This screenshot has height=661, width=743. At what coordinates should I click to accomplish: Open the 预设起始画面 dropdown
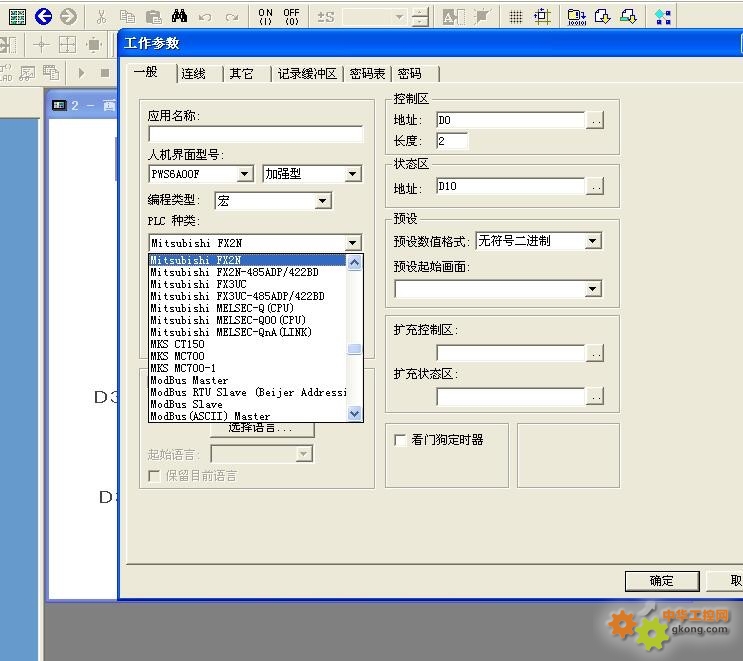click(593, 289)
